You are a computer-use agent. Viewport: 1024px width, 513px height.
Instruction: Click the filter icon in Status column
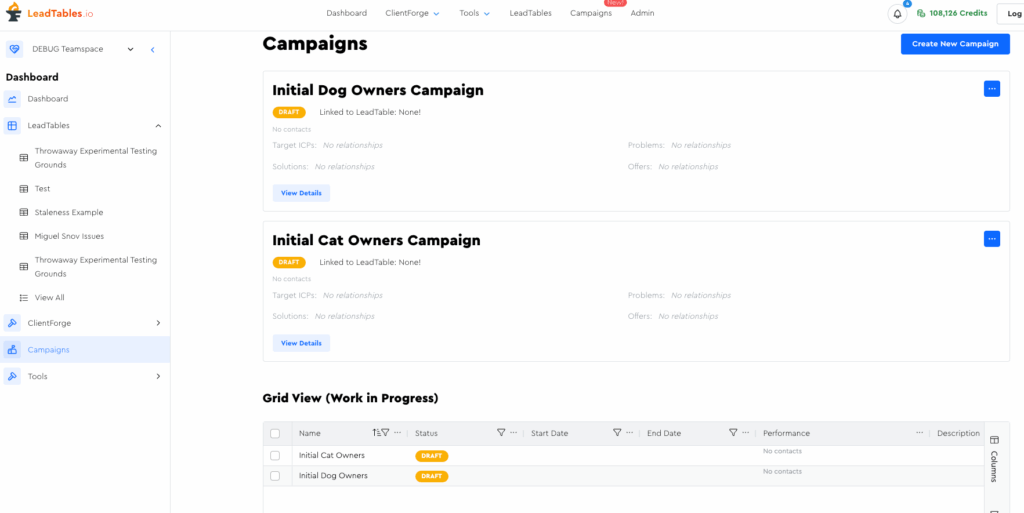(x=501, y=433)
